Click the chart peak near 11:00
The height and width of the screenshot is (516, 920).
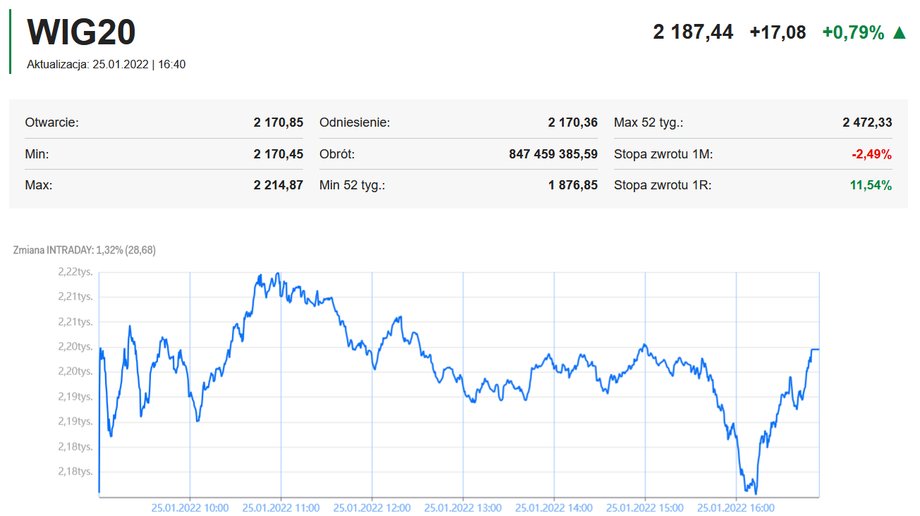point(277,274)
